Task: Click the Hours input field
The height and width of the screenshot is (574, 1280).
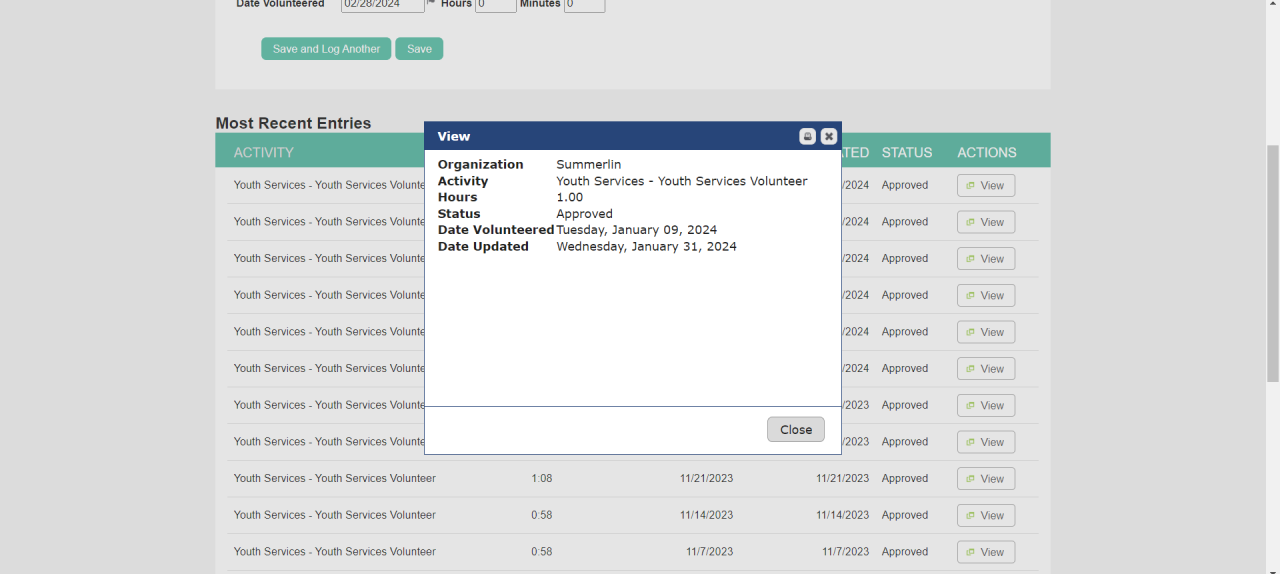Action: point(496,5)
